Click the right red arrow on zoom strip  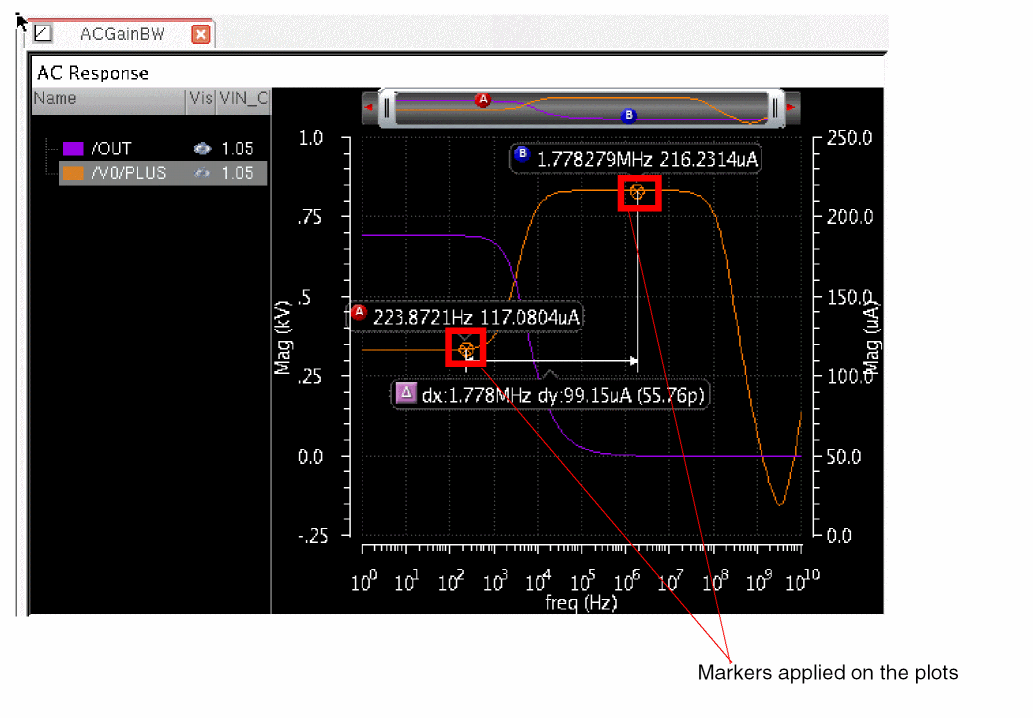pyautogui.click(x=792, y=106)
